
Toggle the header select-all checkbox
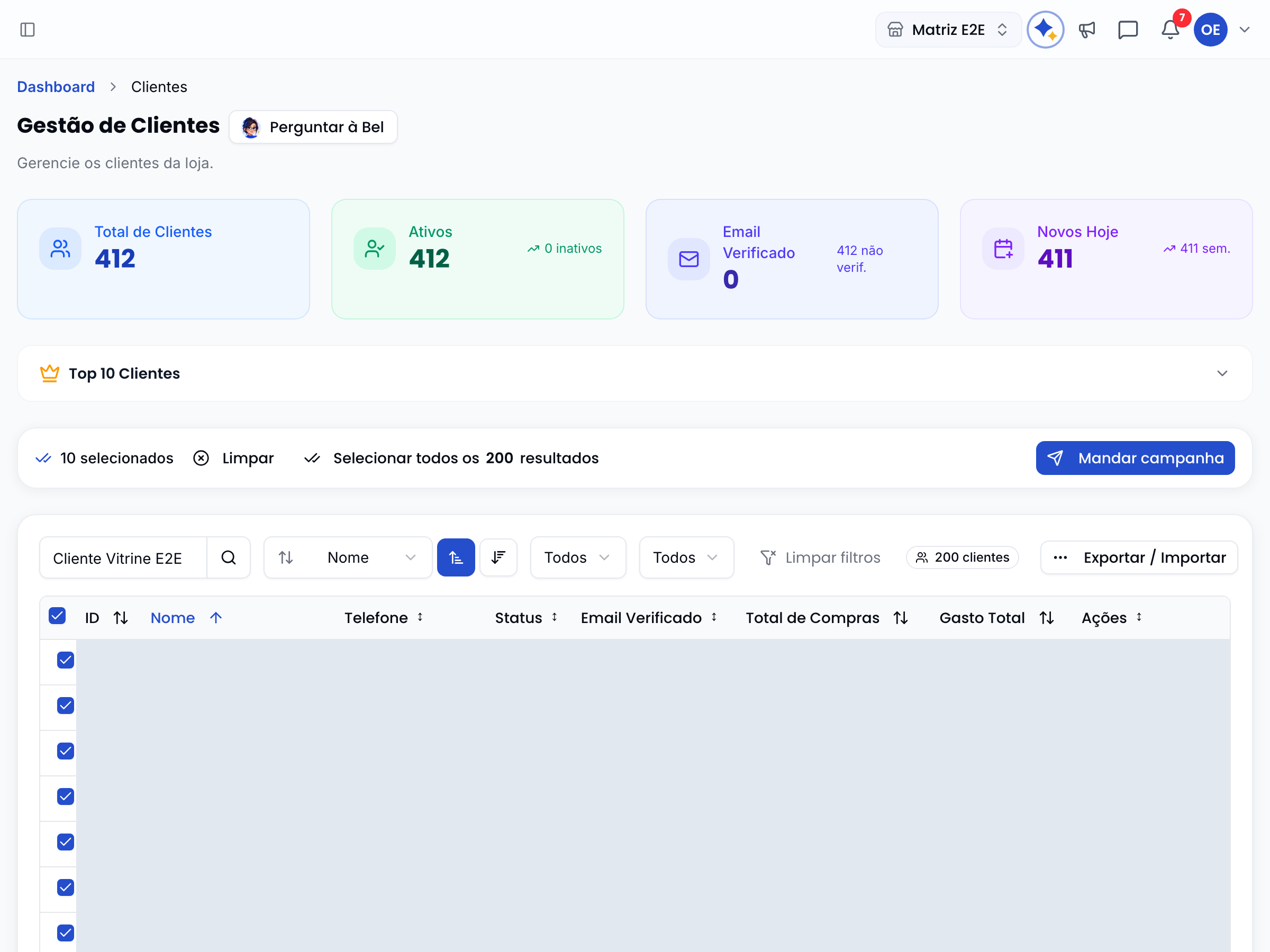(57, 616)
